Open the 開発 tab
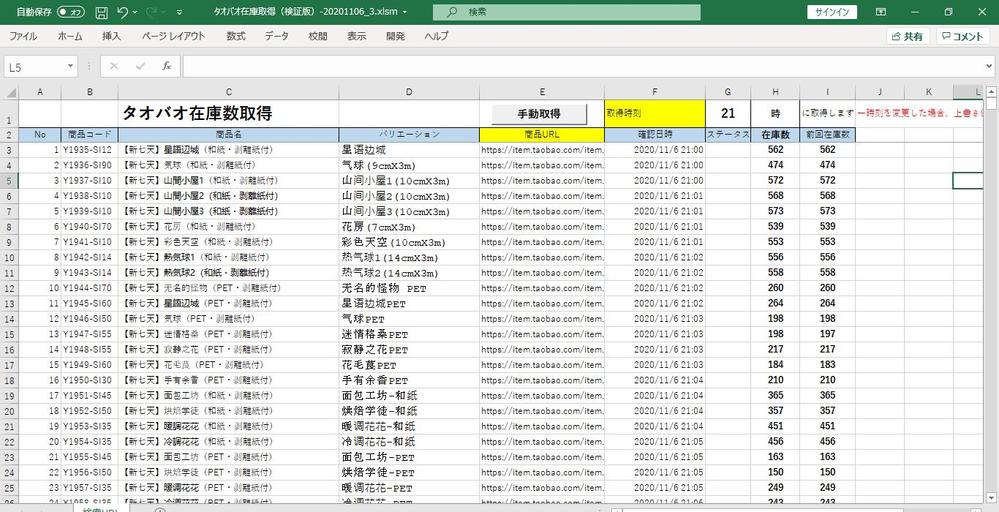The width and height of the screenshot is (999, 512). [x=395, y=36]
